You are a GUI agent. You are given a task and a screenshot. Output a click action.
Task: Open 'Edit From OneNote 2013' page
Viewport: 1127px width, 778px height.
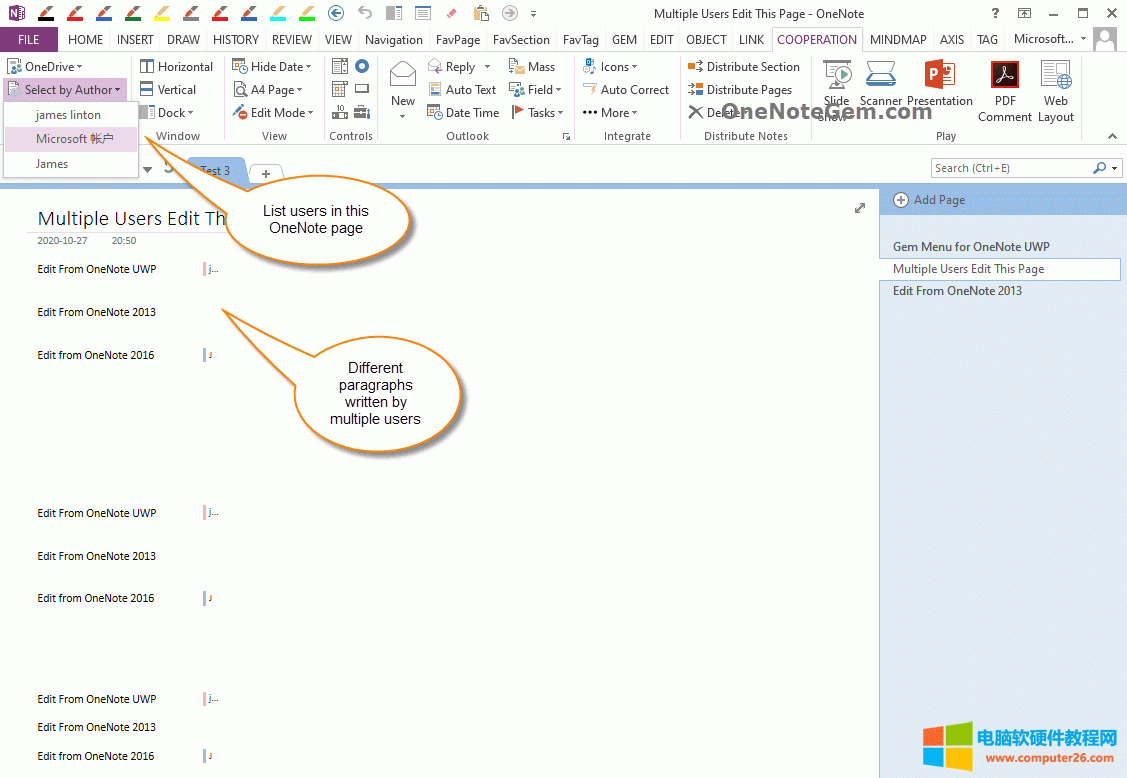click(x=957, y=291)
